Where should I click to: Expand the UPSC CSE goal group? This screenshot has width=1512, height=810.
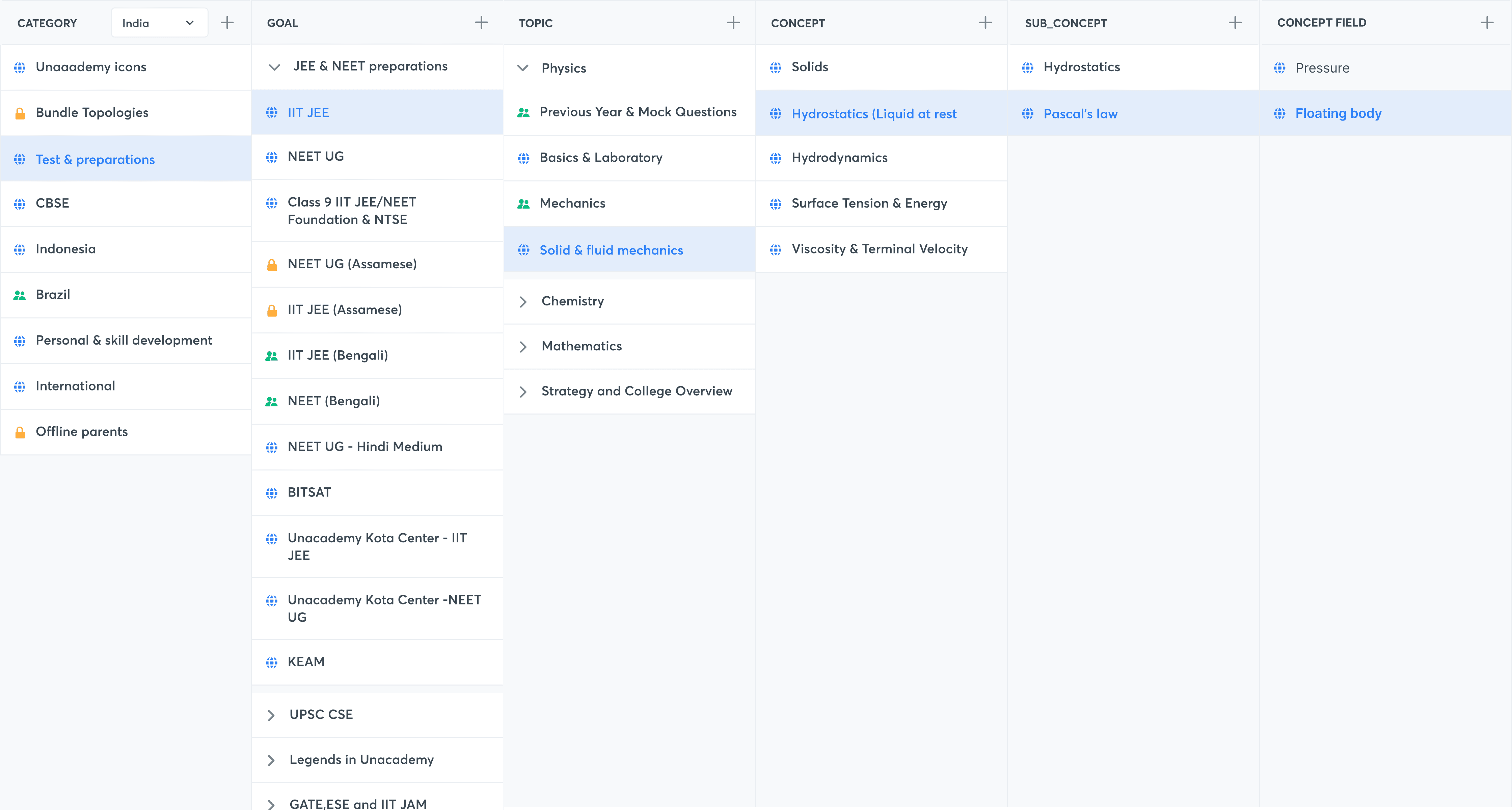pyautogui.click(x=271, y=715)
